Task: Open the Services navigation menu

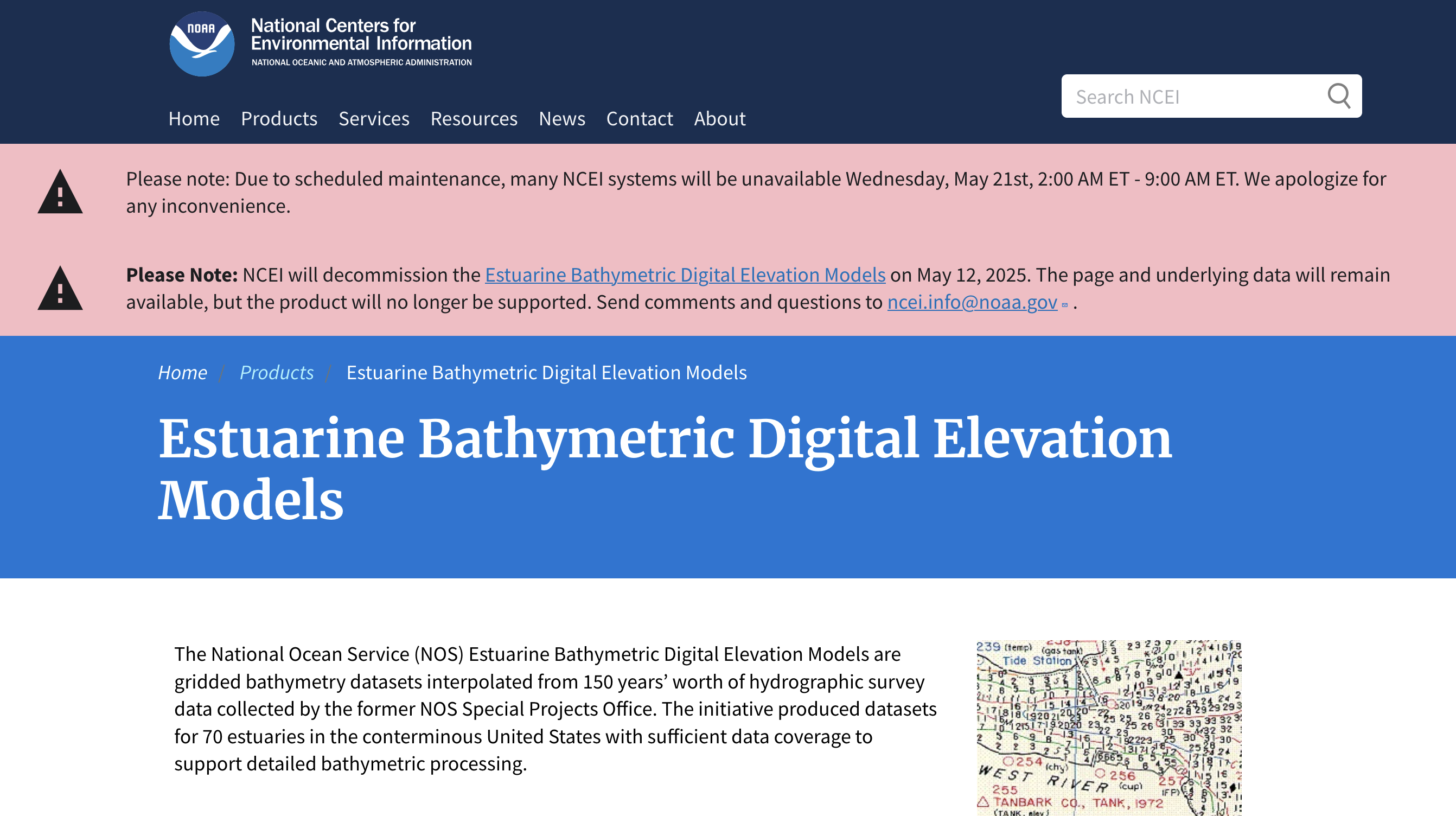Action: [x=374, y=118]
